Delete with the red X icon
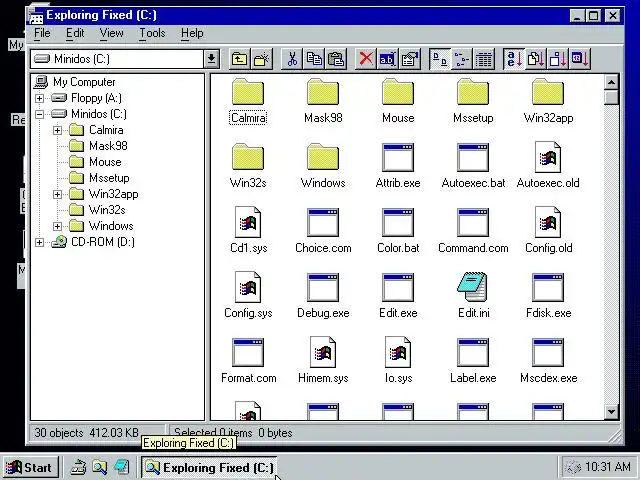Screen dimensions: 640x480 [366, 59]
